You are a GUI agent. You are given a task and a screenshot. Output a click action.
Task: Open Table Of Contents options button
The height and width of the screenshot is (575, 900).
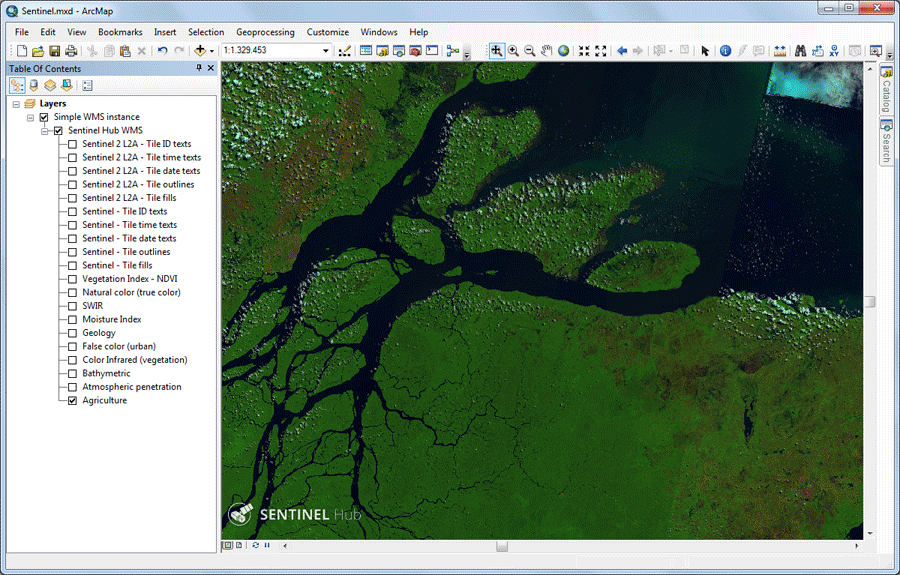(87, 86)
